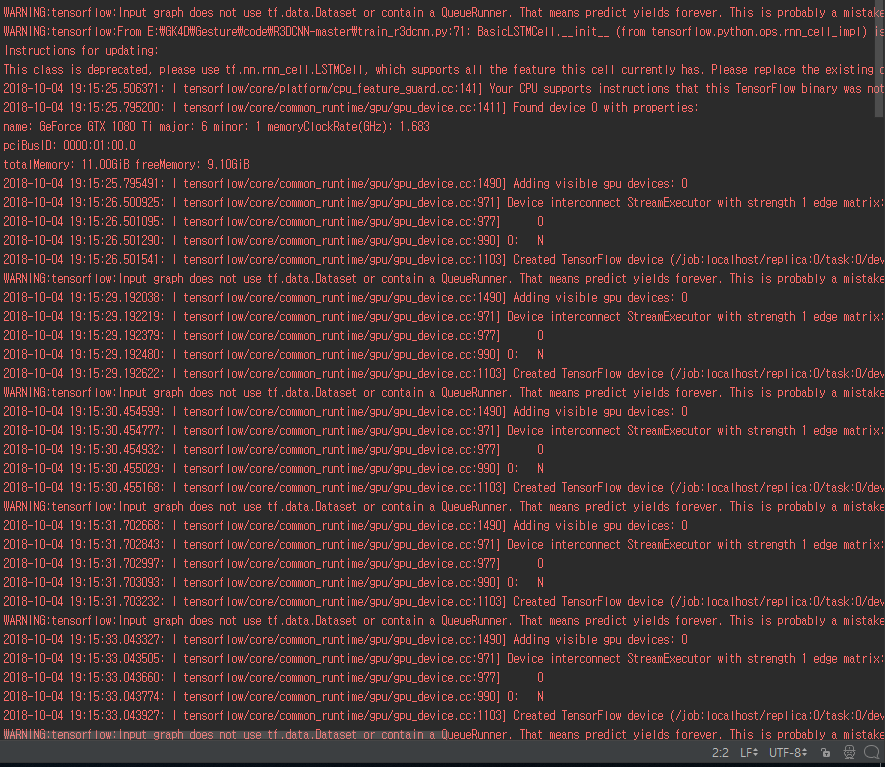Click the log line timestamped 19:15:25.795491
Screen dimensions: 885x767
point(345,183)
